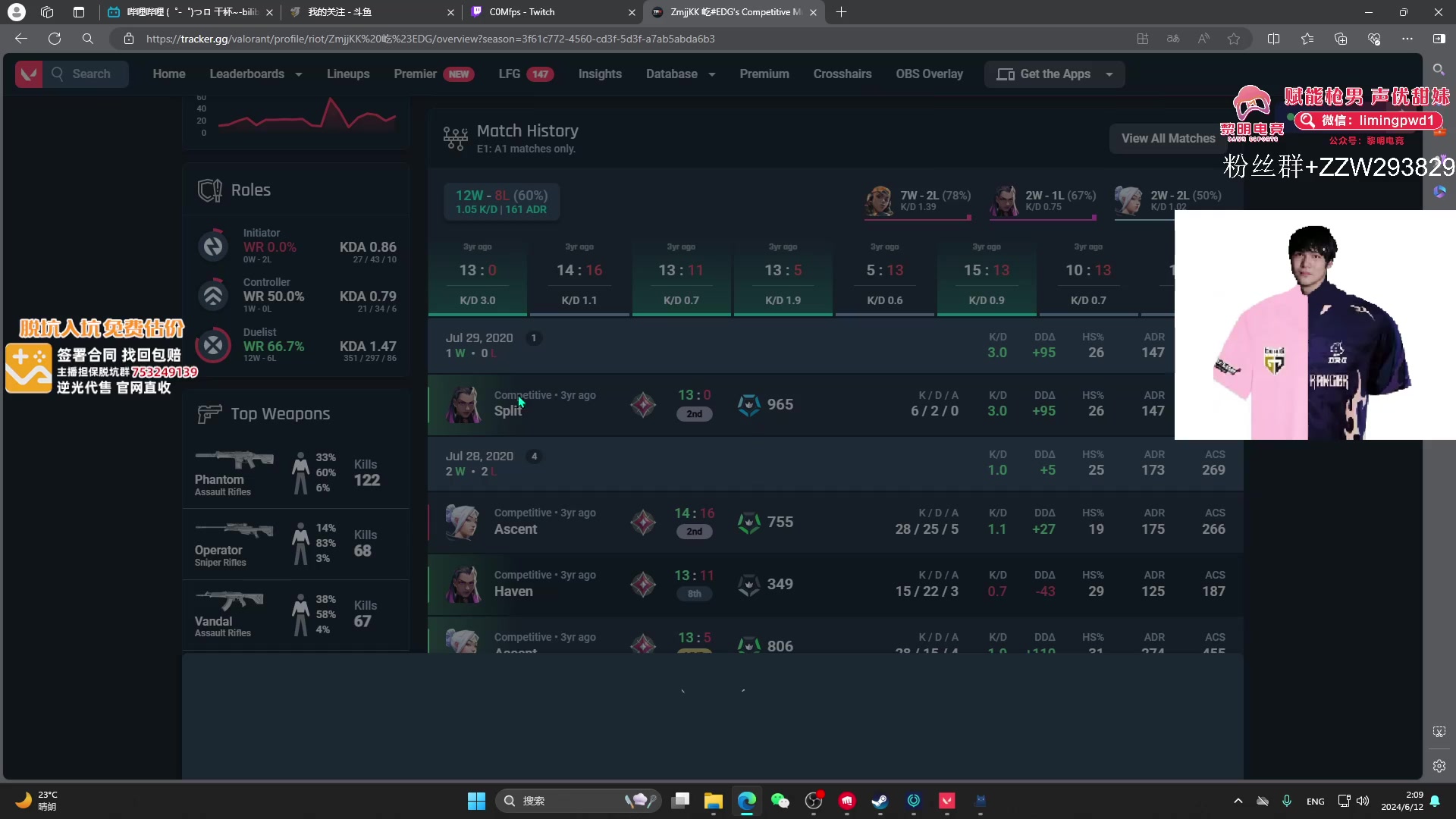Click the tracker score icon beside 755
Screen dimensions: 1456x819
point(749,522)
